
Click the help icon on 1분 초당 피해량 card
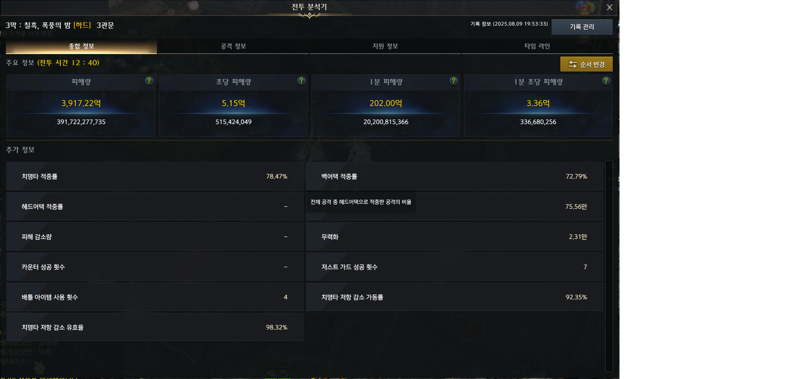(x=606, y=81)
